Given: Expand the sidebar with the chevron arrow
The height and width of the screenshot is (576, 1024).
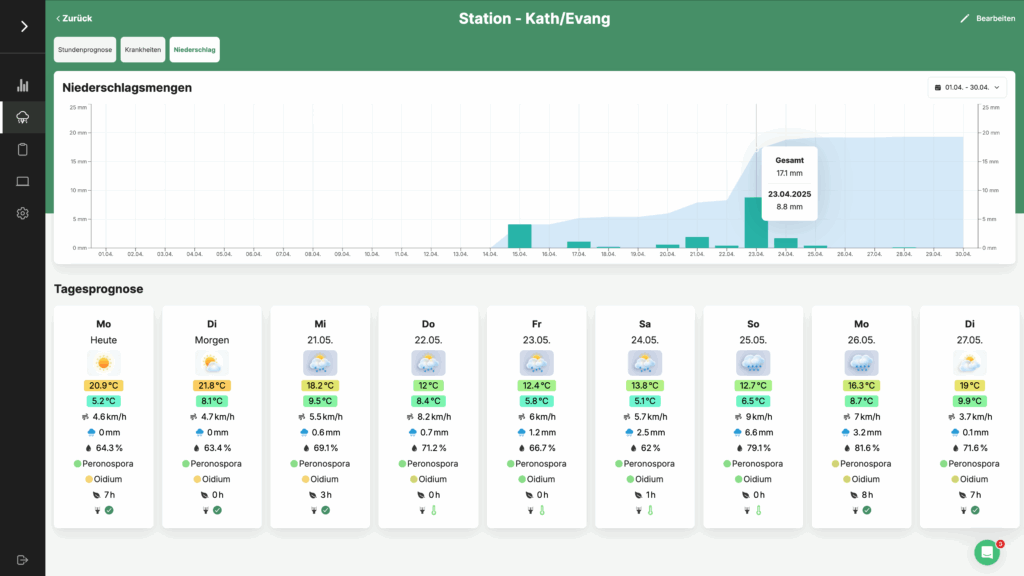Looking at the screenshot, I should [23, 27].
